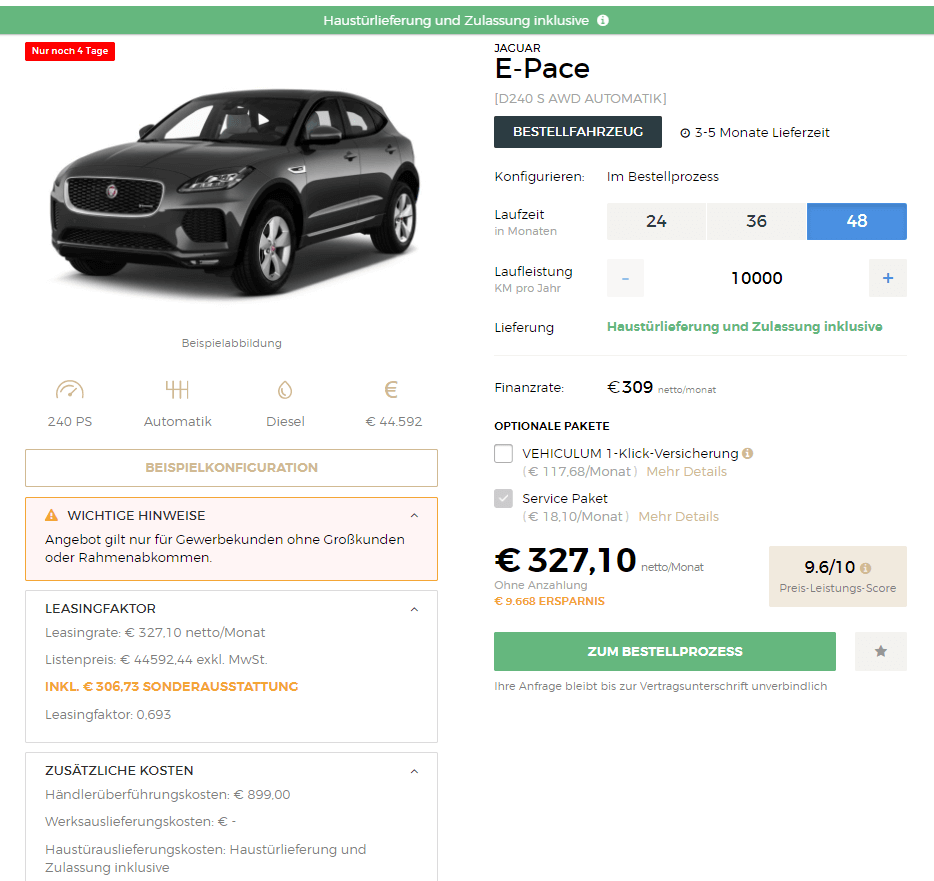Collapse the Zusätzliche Kosten panel
The height and width of the screenshot is (881, 934).
pos(415,771)
